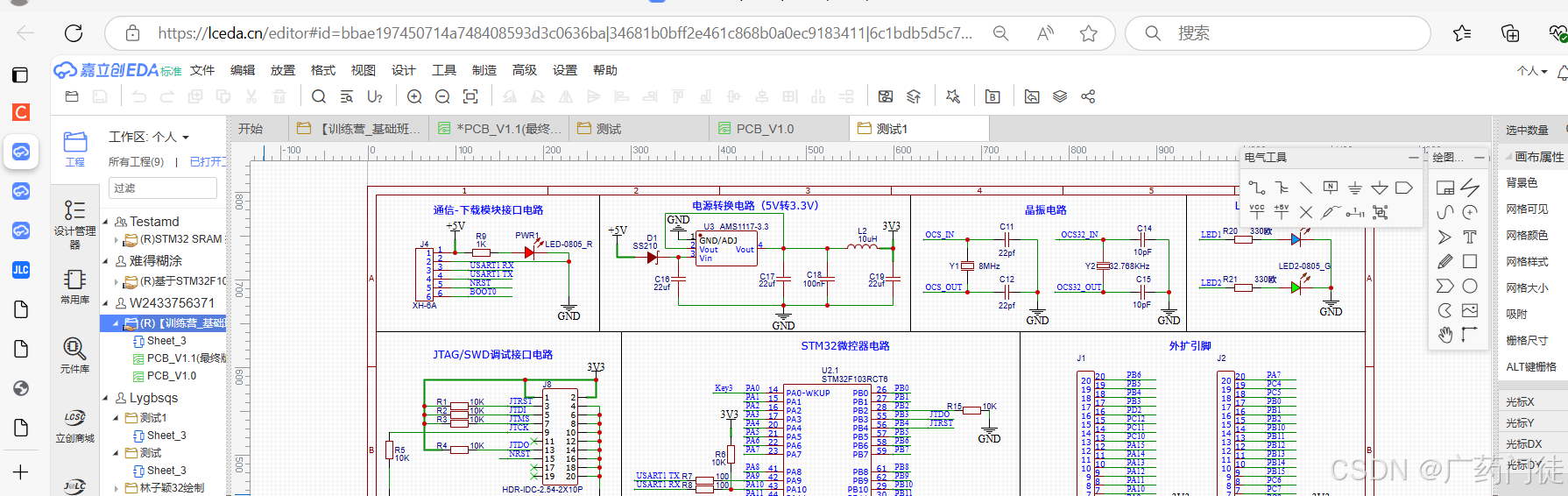The width and height of the screenshot is (1568, 496).
Task: Select the Text tool in drawing panel
Action: [x=1470, y=237]
